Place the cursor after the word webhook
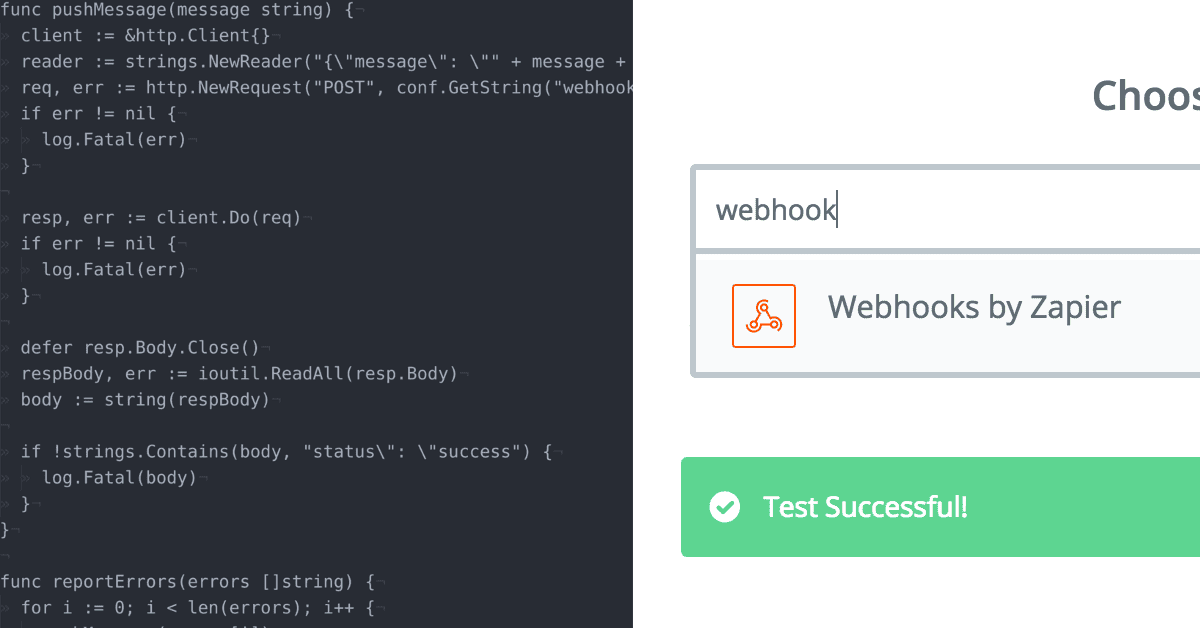1200x628 pixels. [x=838, y=209]
